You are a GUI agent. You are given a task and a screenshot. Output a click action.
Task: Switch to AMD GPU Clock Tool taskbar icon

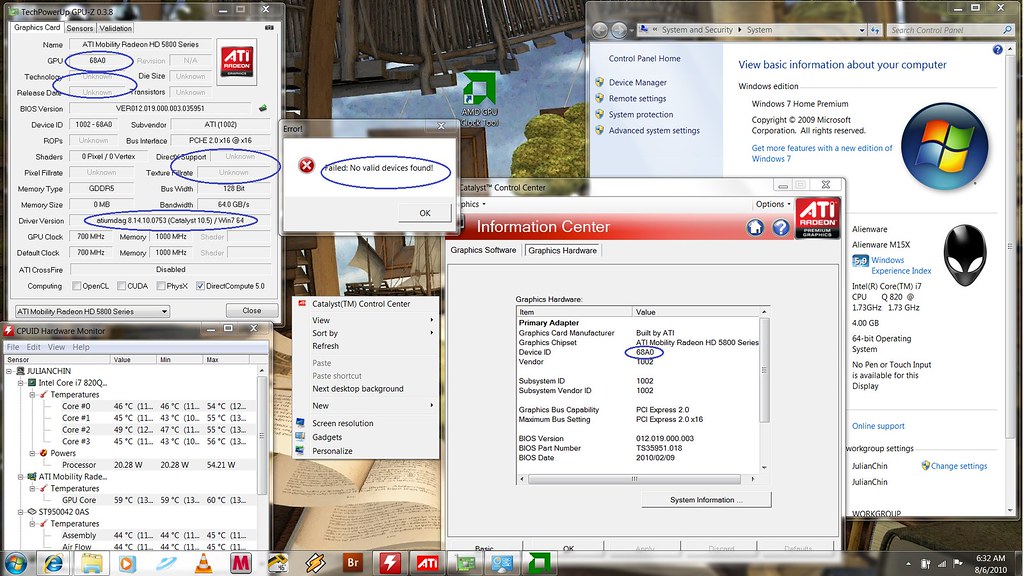[539, 563]
